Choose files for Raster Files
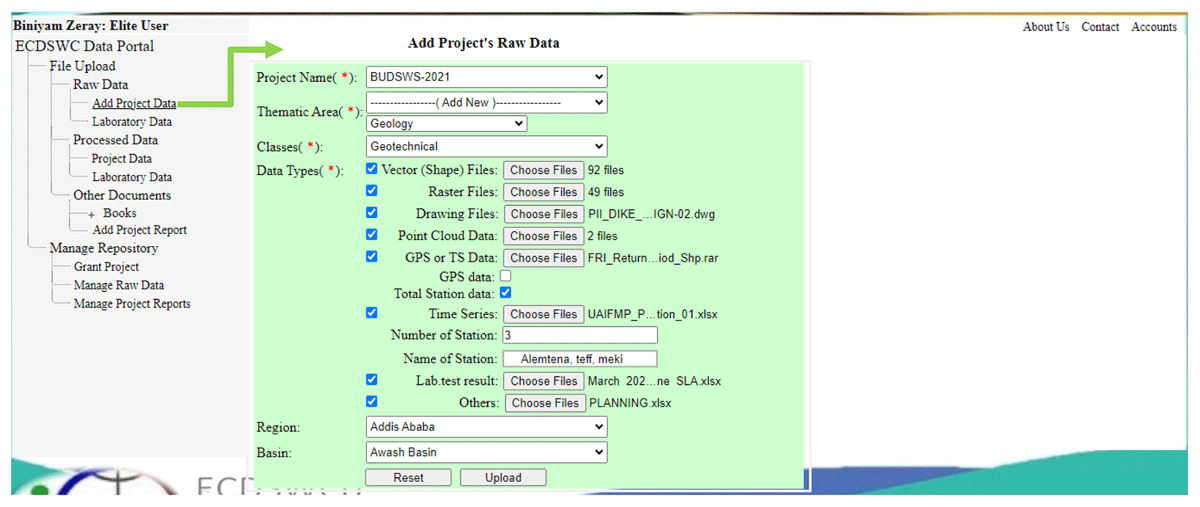The width and height of the screenshot is (1200, 507). pyautogui.click(x=543, y=192)
